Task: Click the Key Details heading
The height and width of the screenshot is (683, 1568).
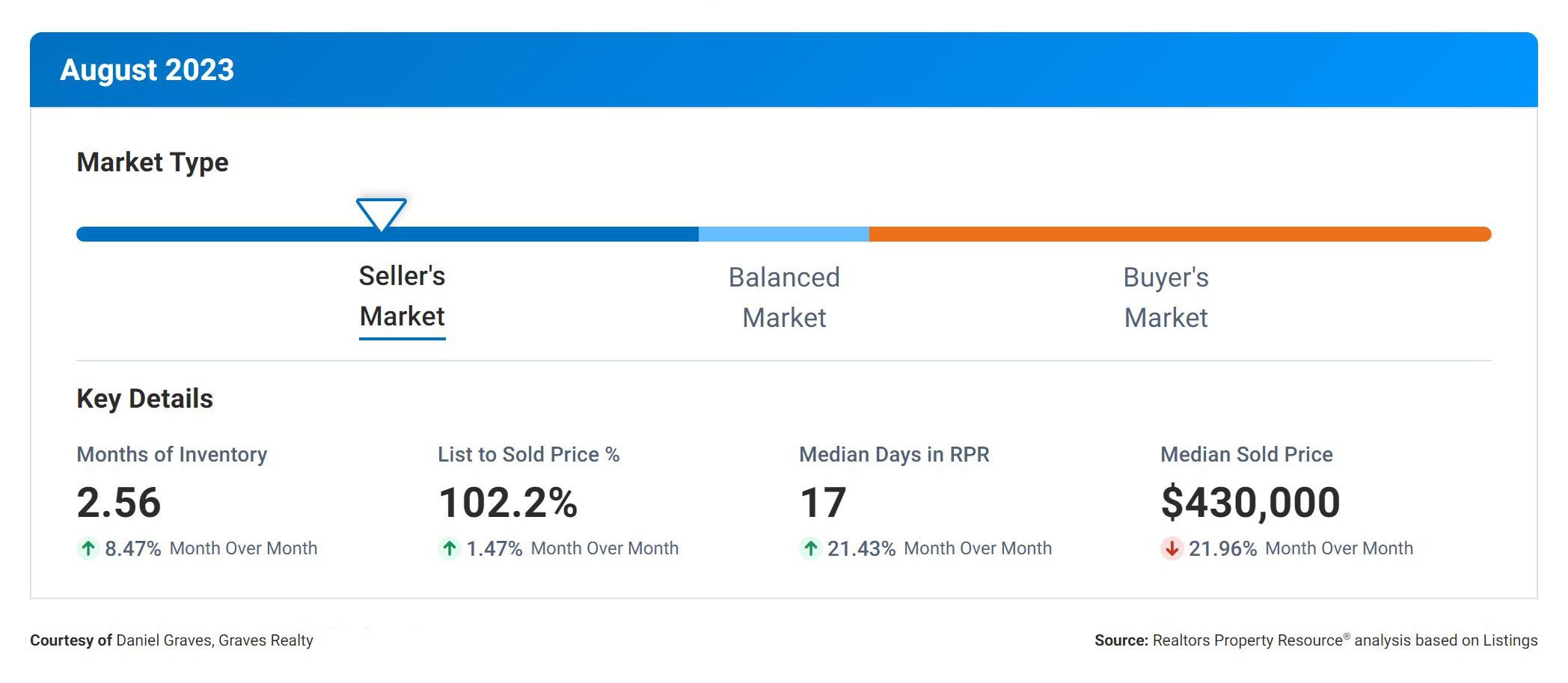Action: pos(144,399)
